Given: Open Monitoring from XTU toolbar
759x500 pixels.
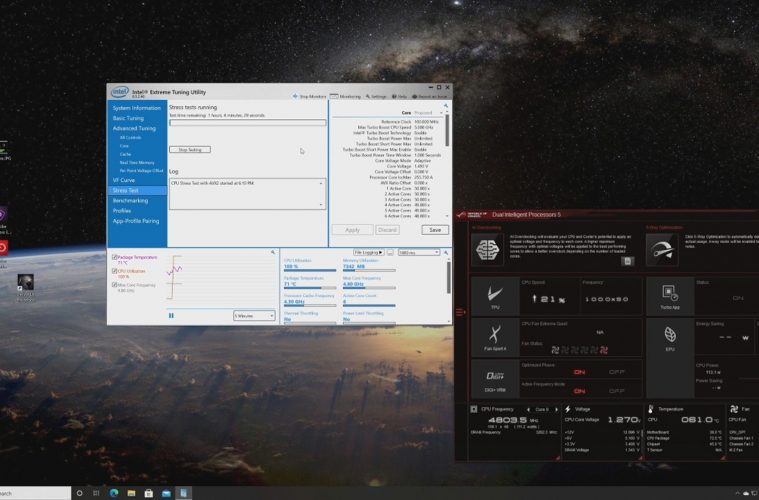Looking at the screenshot, I should 346,96.
